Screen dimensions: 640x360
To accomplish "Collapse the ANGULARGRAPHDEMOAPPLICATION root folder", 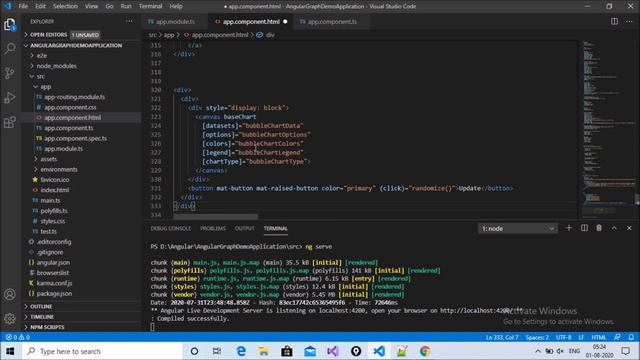I will click(76, 45).
